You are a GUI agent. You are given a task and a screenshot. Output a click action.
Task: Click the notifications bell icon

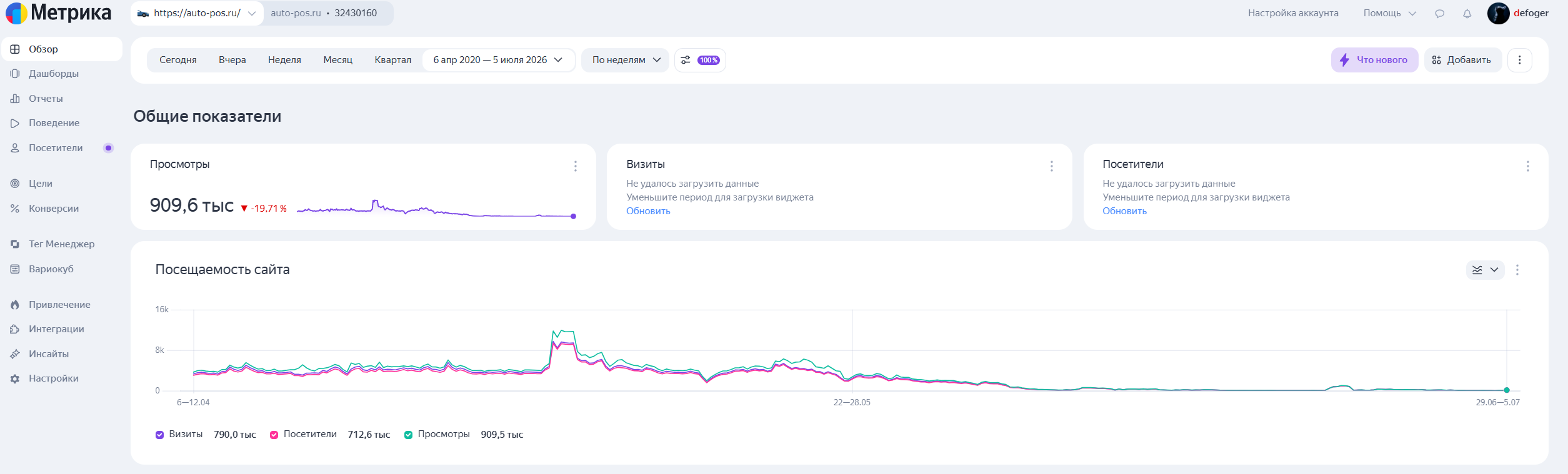(x=1467, y=13)
